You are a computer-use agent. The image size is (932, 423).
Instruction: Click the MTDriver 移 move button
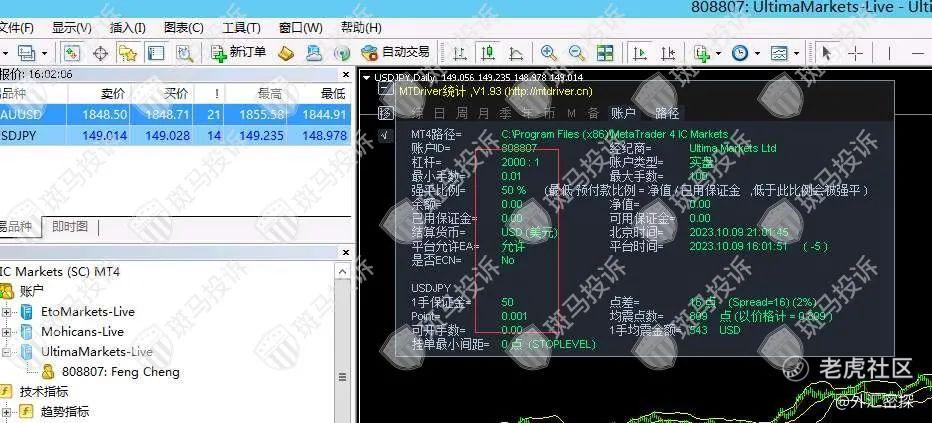click(x=386, y=113)
